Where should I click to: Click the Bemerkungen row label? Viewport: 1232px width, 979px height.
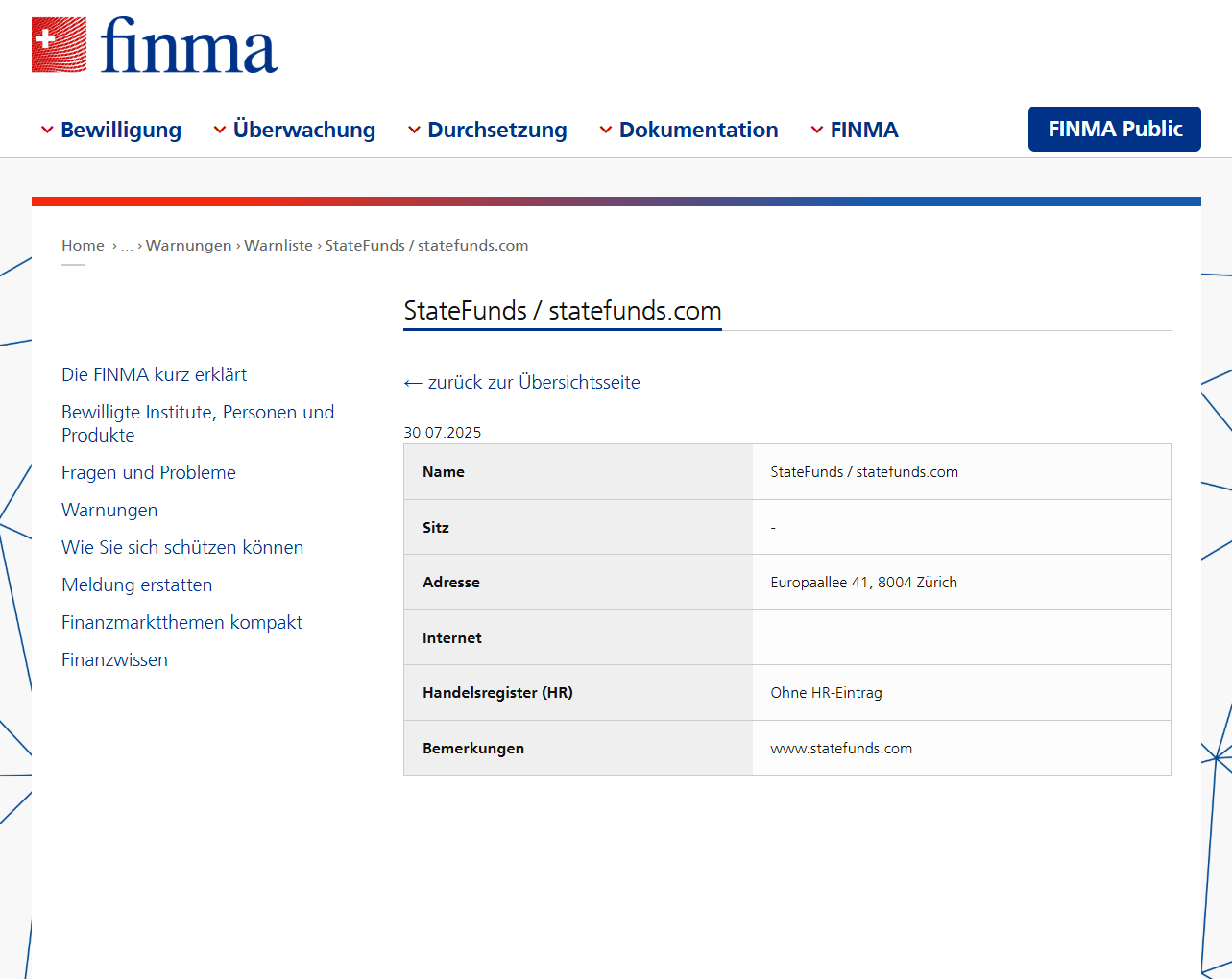point(473,749)
